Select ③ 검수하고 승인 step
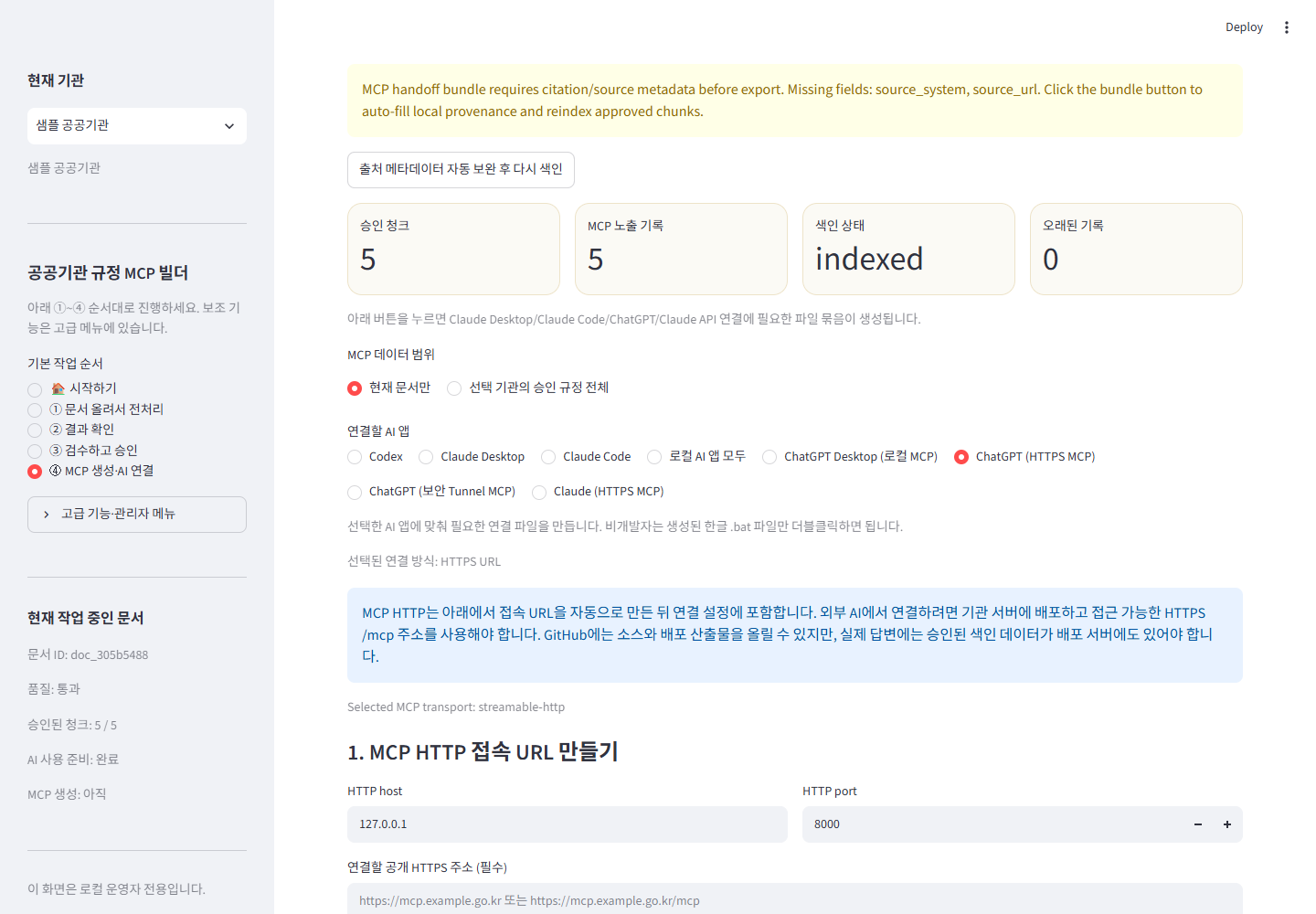 click(83, 451)
